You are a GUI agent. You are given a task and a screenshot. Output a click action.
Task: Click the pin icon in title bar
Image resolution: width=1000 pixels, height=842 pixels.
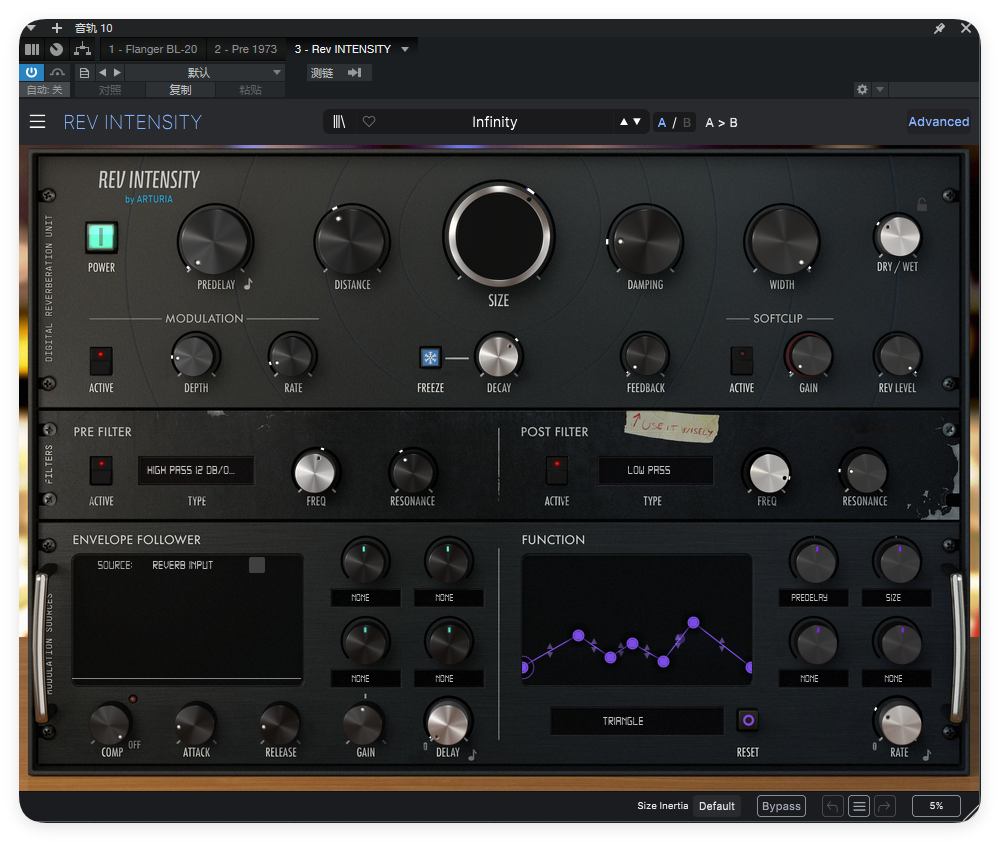coord(939,28)
